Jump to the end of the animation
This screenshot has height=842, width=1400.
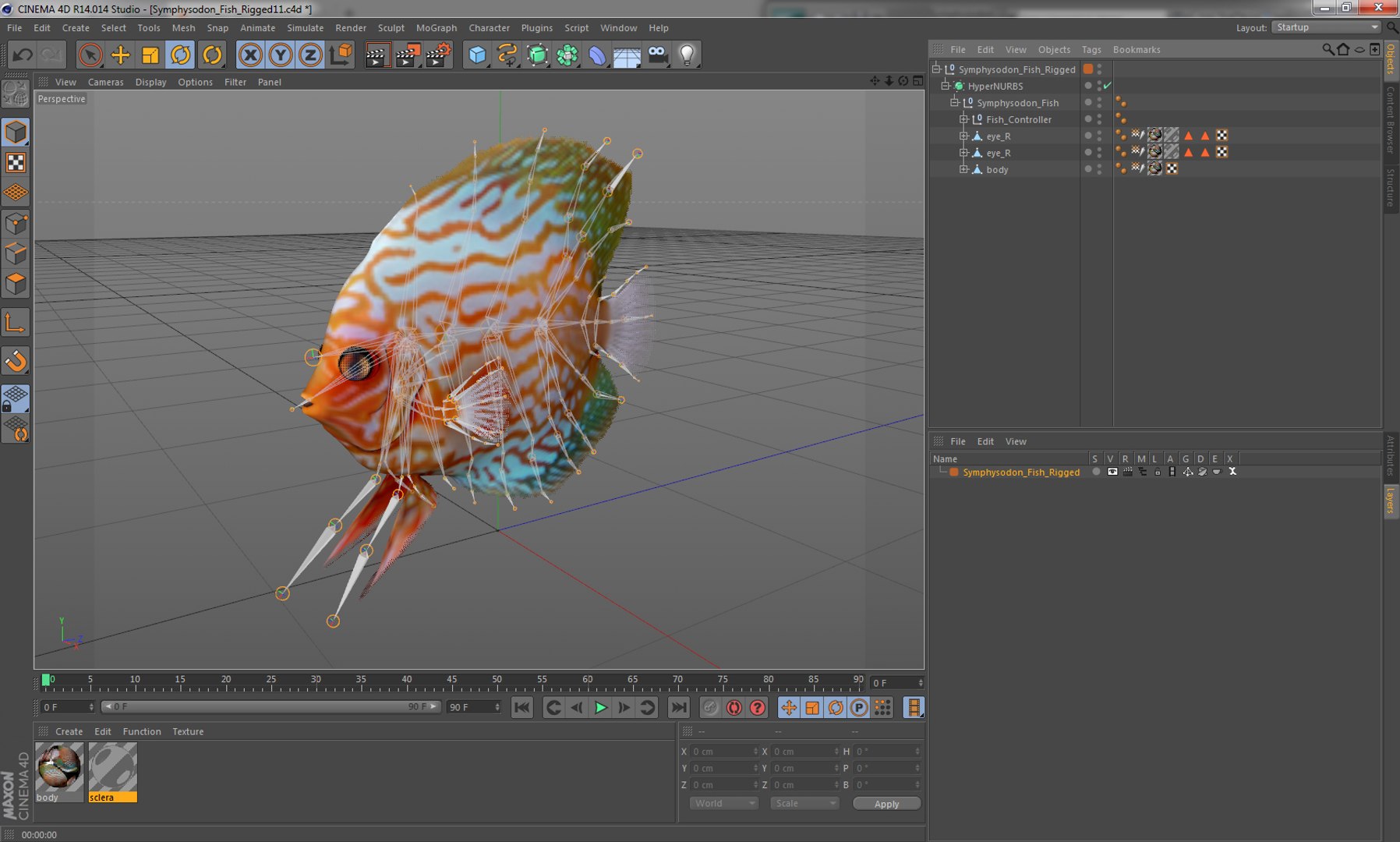coord(679,707)
